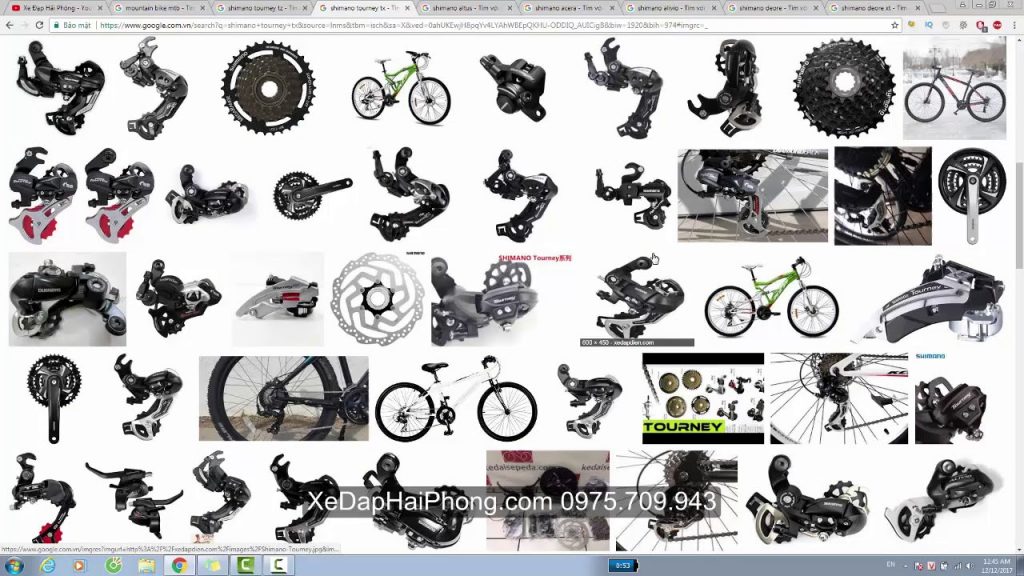
Task: Open the shifter and brake lever image
Action: tap(134, 500)
